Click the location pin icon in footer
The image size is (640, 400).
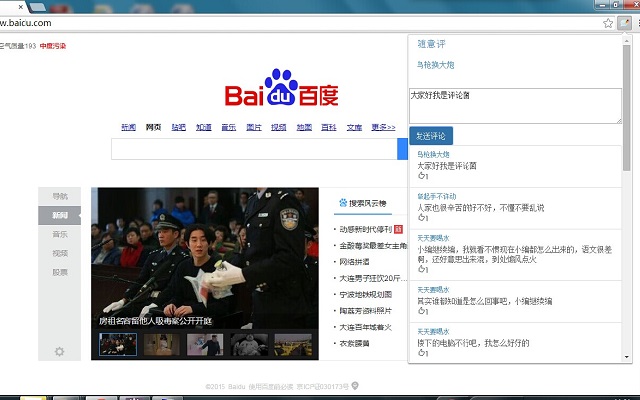click(x=355, y=386)
